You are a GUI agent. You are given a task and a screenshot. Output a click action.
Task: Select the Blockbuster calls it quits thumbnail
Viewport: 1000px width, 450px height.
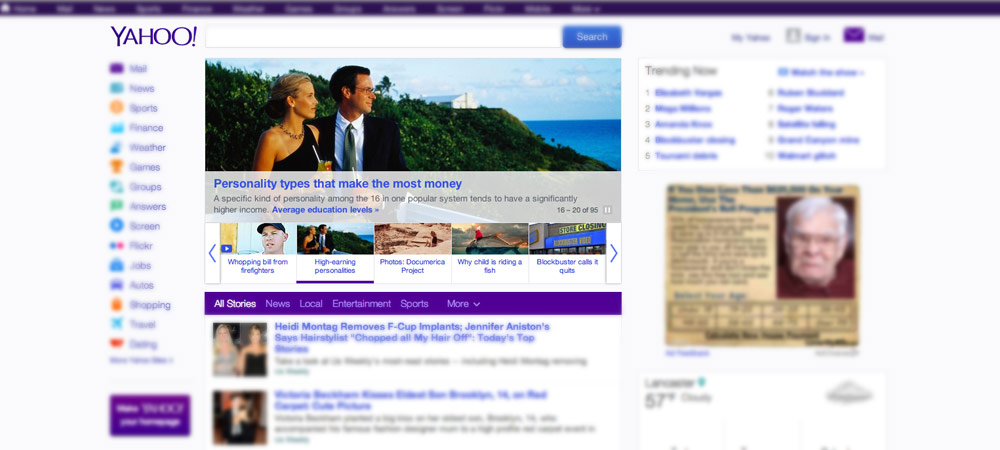567,253
